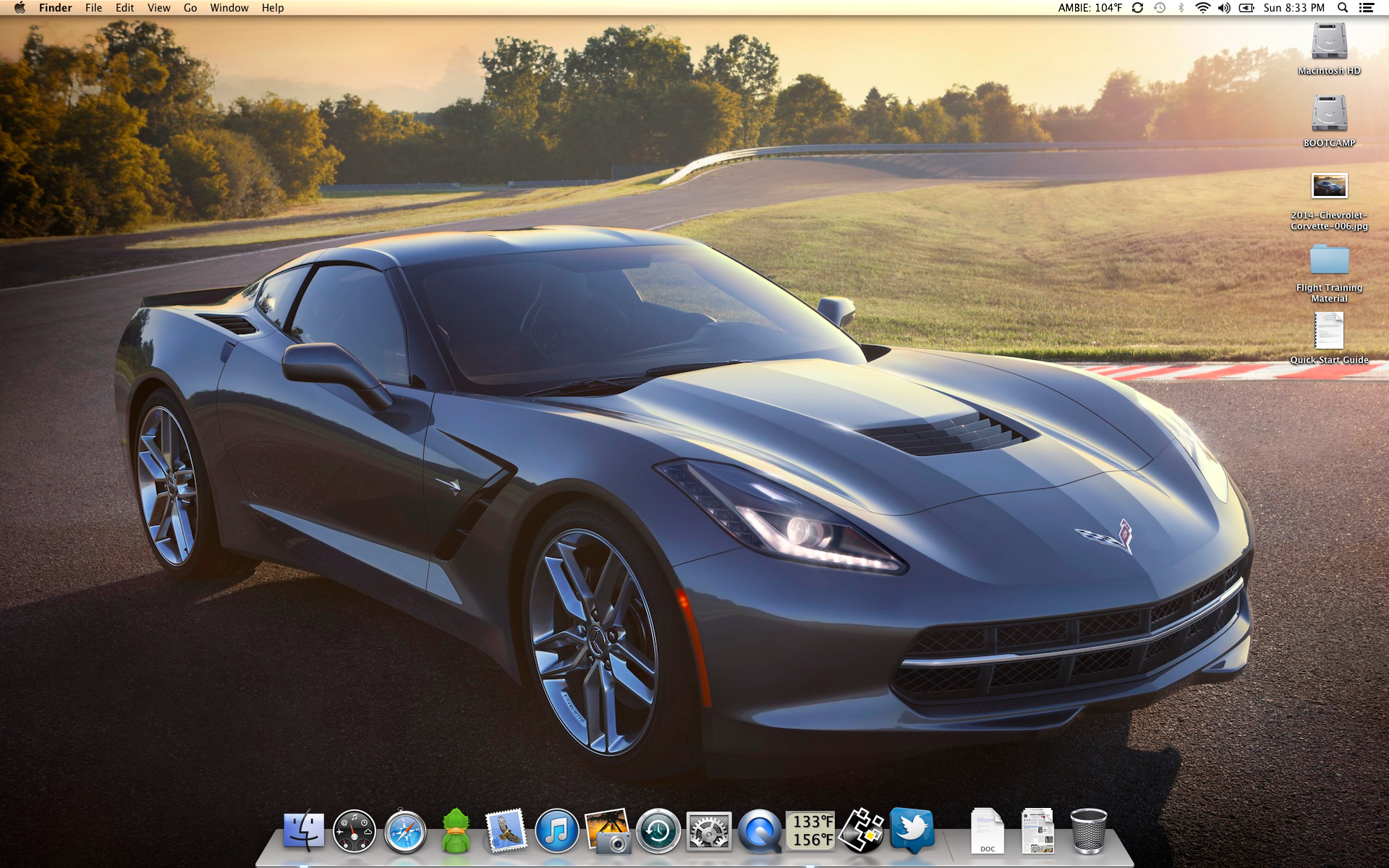The height and width of the screenshot is (868, 1389).
Task: Launch iTunes from the Dock
Action: [x=557, y=830]
